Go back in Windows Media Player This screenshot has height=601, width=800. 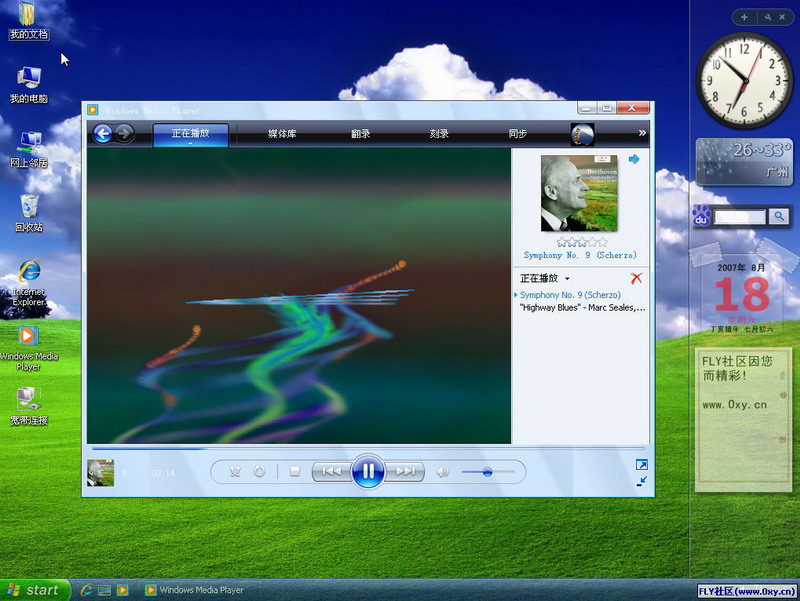[x=103, y=134]
